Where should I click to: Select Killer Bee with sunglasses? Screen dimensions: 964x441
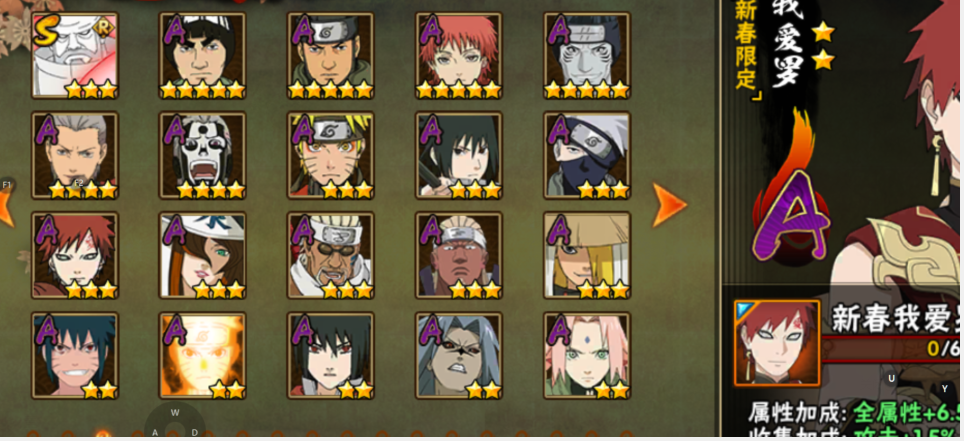pyautogui.click(x=331, y=255)
